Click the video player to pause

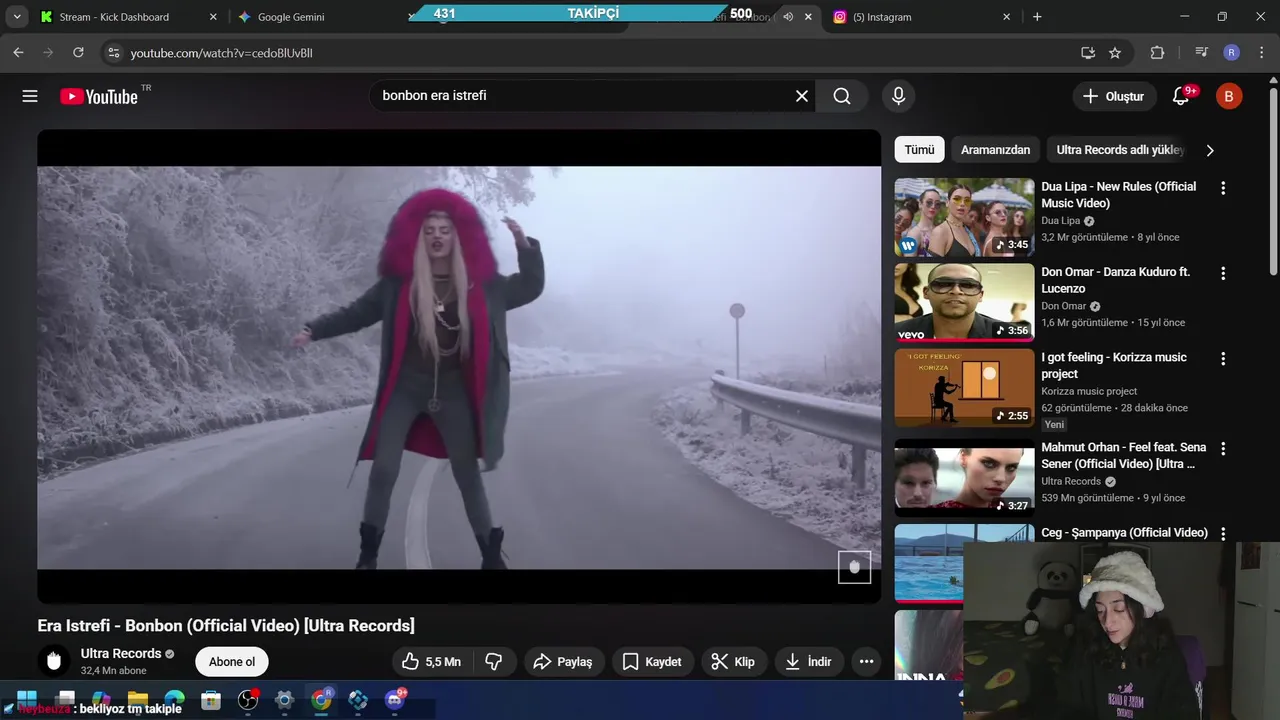point(459,366)
